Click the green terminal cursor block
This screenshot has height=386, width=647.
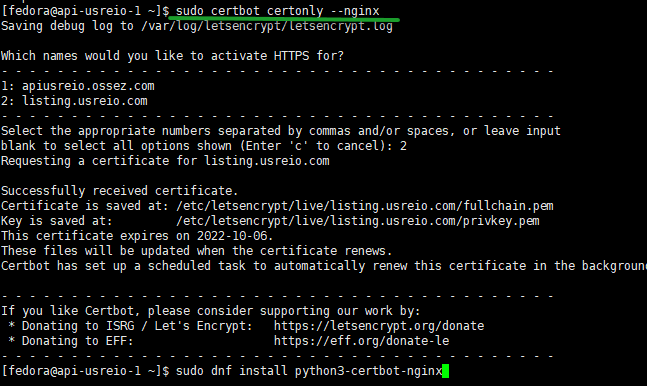click(x=446, y=371)
